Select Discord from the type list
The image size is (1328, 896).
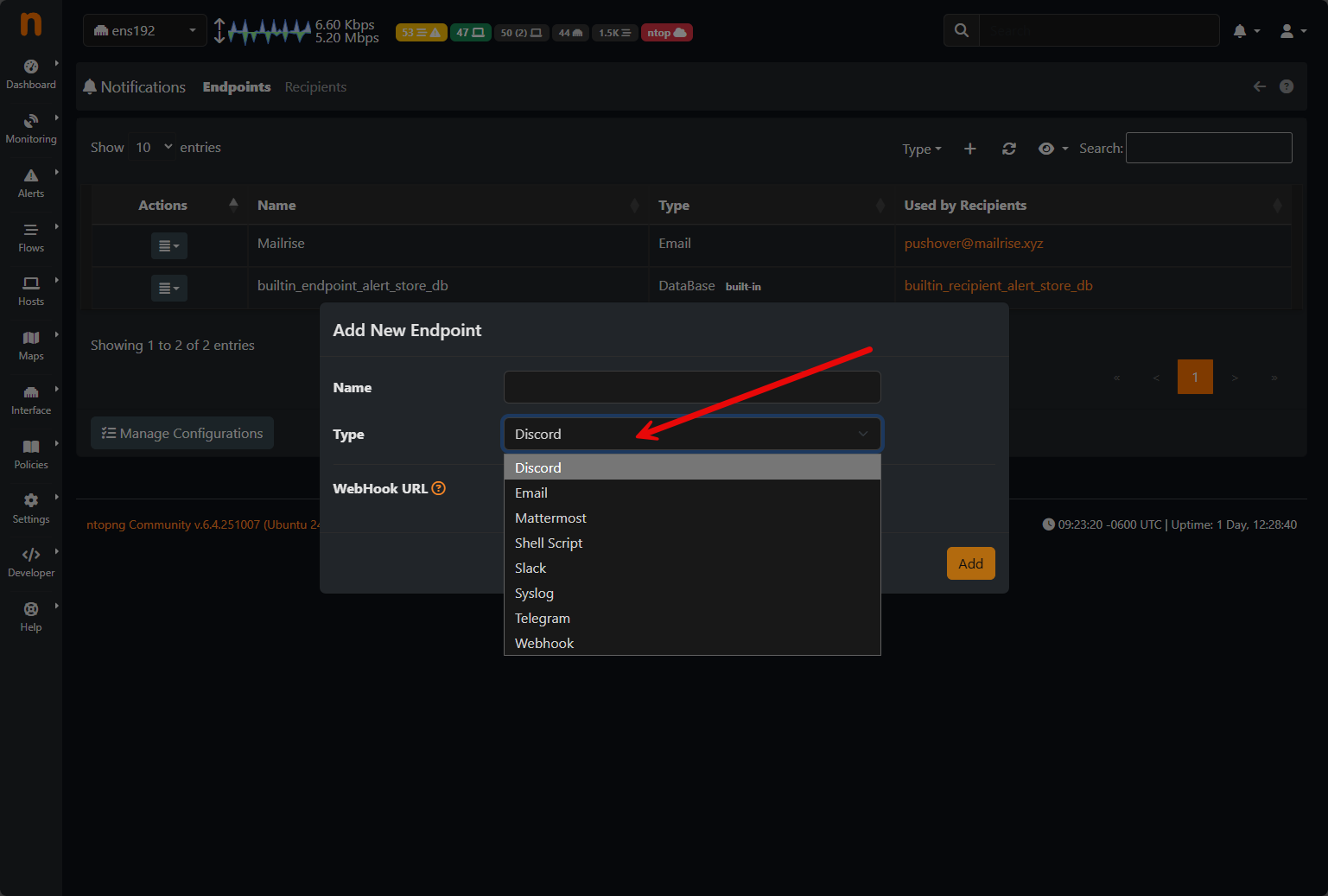point(692,467)
